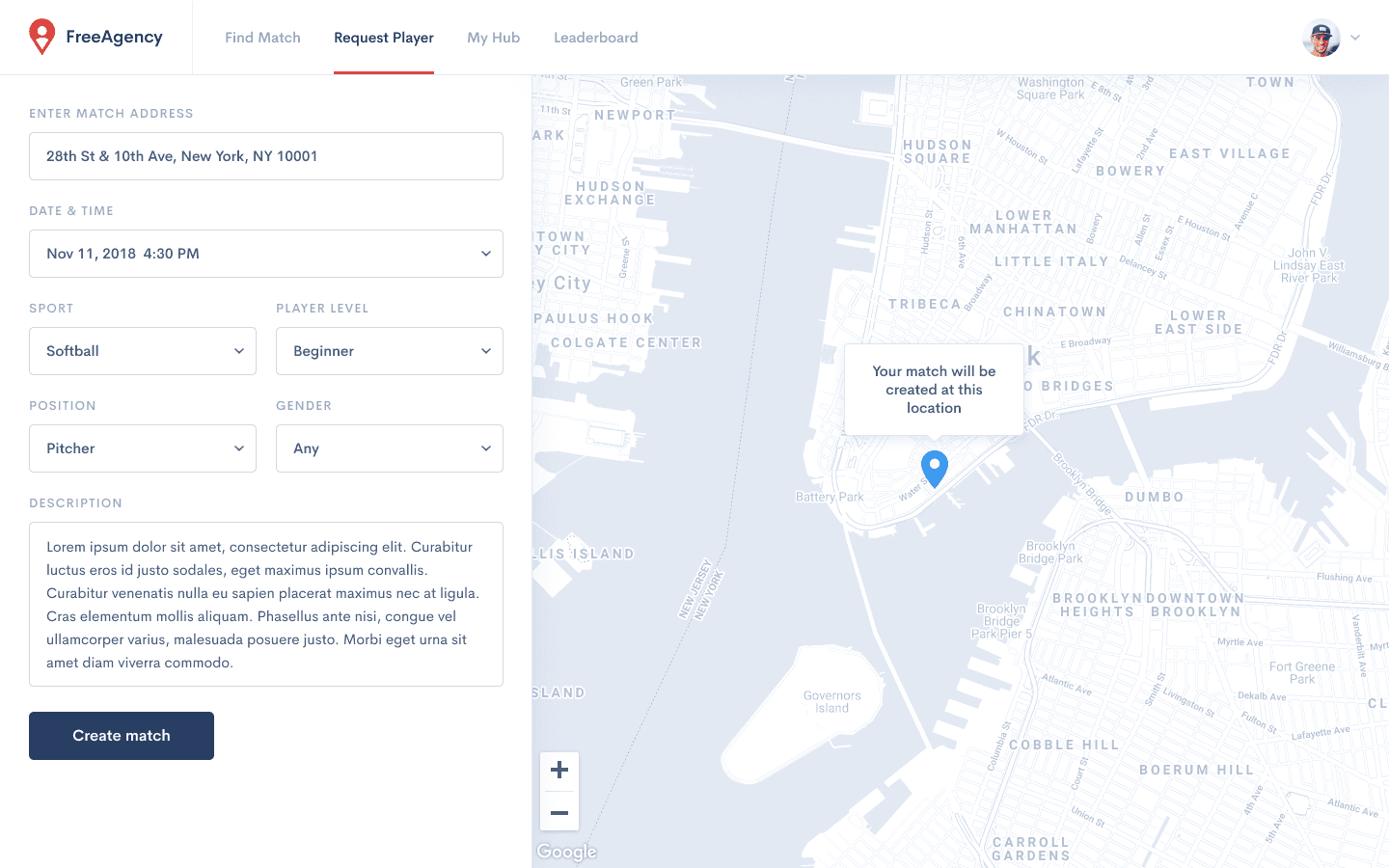1389x868 pixels.
Task: Click the Washington Square Park label
Action: (x=1050, y=89)
